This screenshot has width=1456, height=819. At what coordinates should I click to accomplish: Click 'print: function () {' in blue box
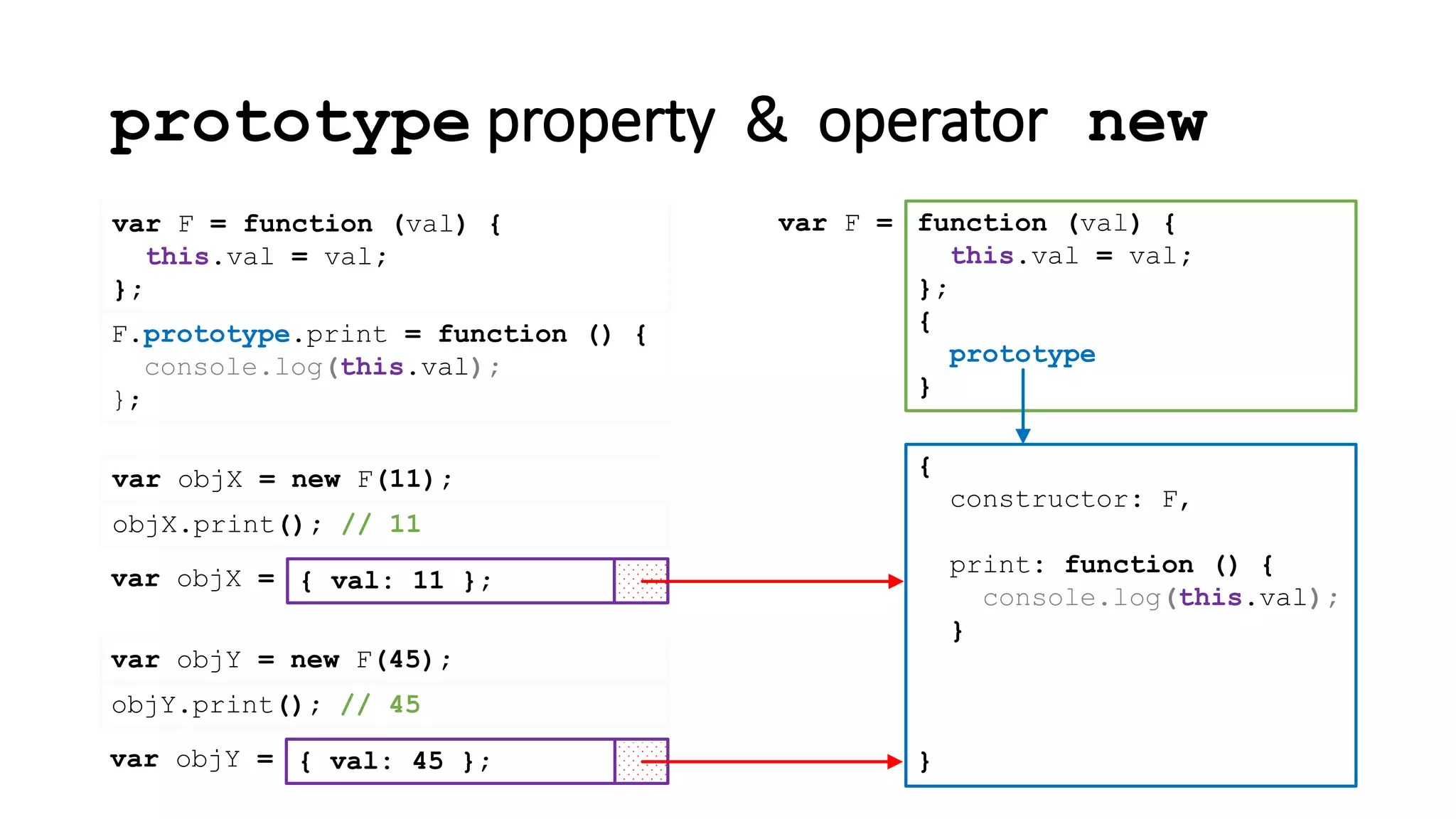tap(1110, 565)
